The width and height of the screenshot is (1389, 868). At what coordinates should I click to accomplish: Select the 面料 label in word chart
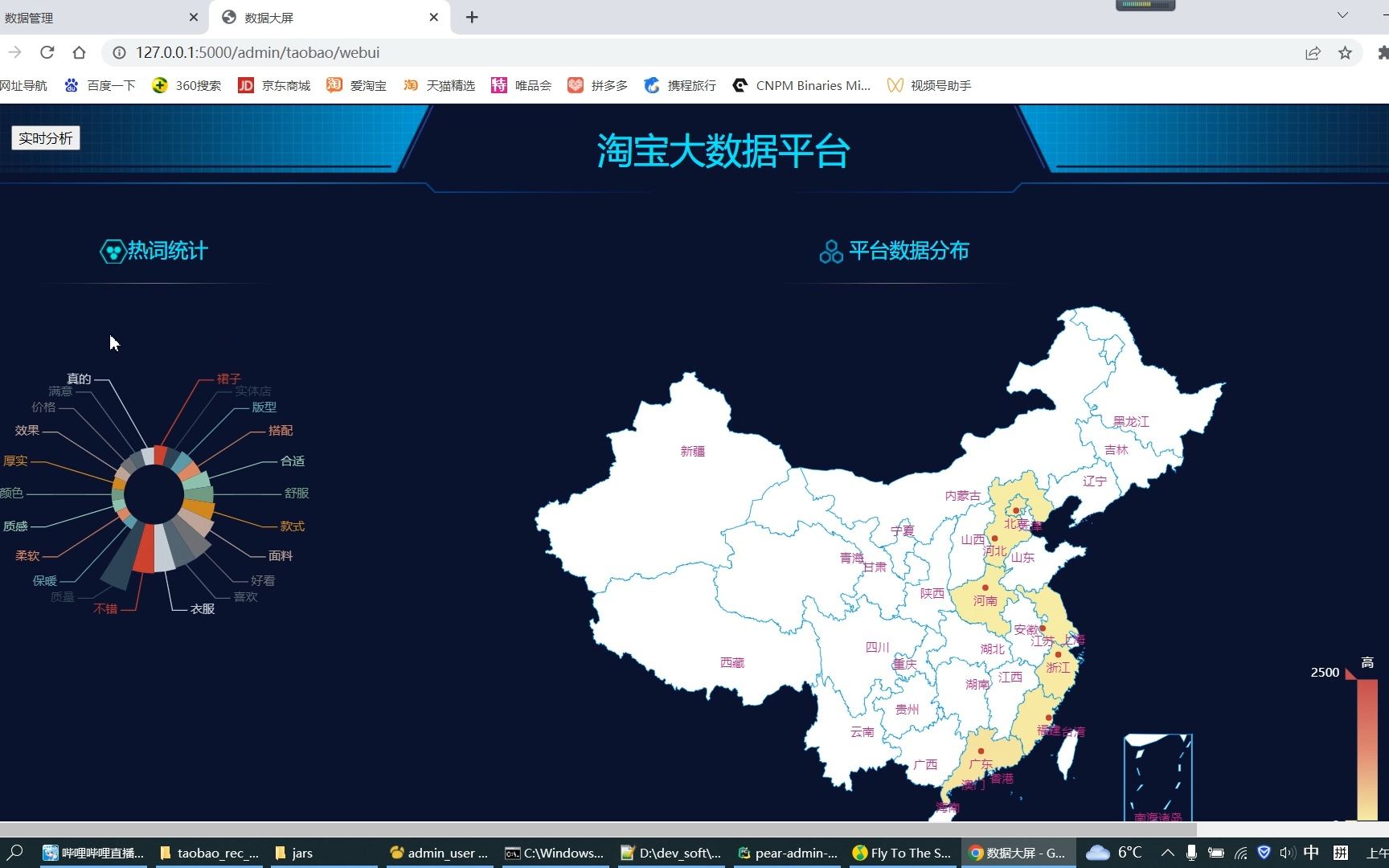point(280,555)
